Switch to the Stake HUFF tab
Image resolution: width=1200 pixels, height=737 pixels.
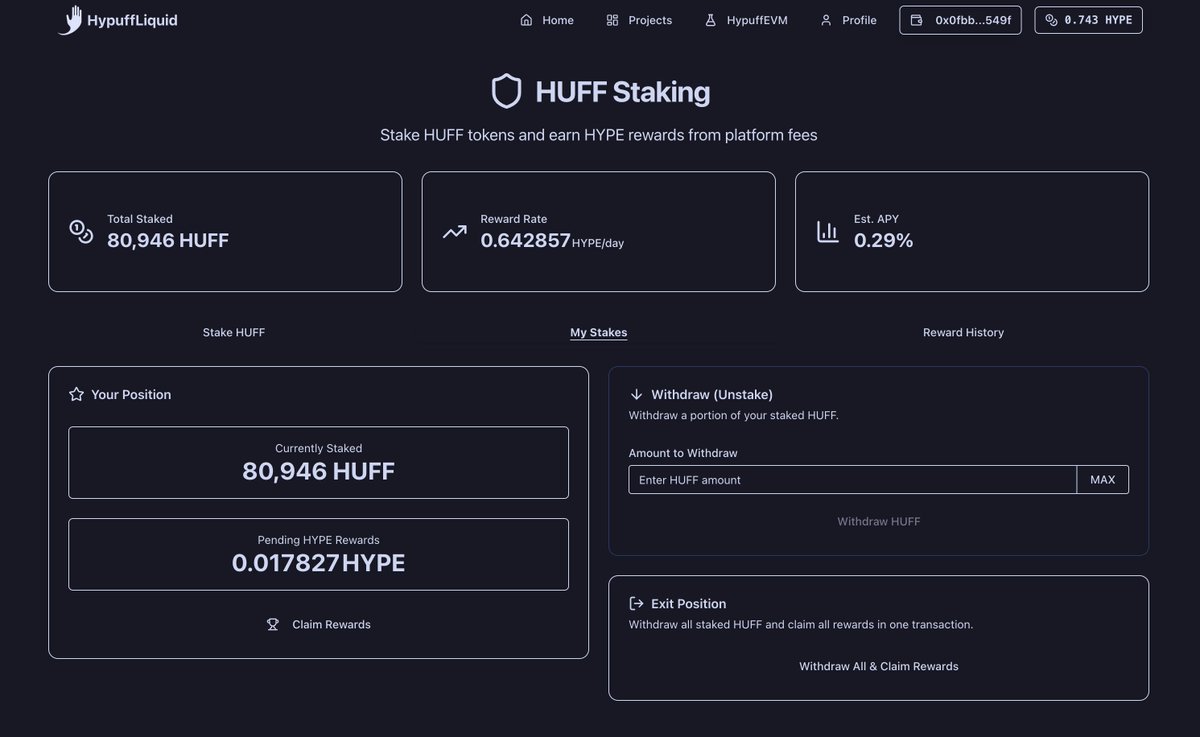pyautogui.click(x=233, y=332)
